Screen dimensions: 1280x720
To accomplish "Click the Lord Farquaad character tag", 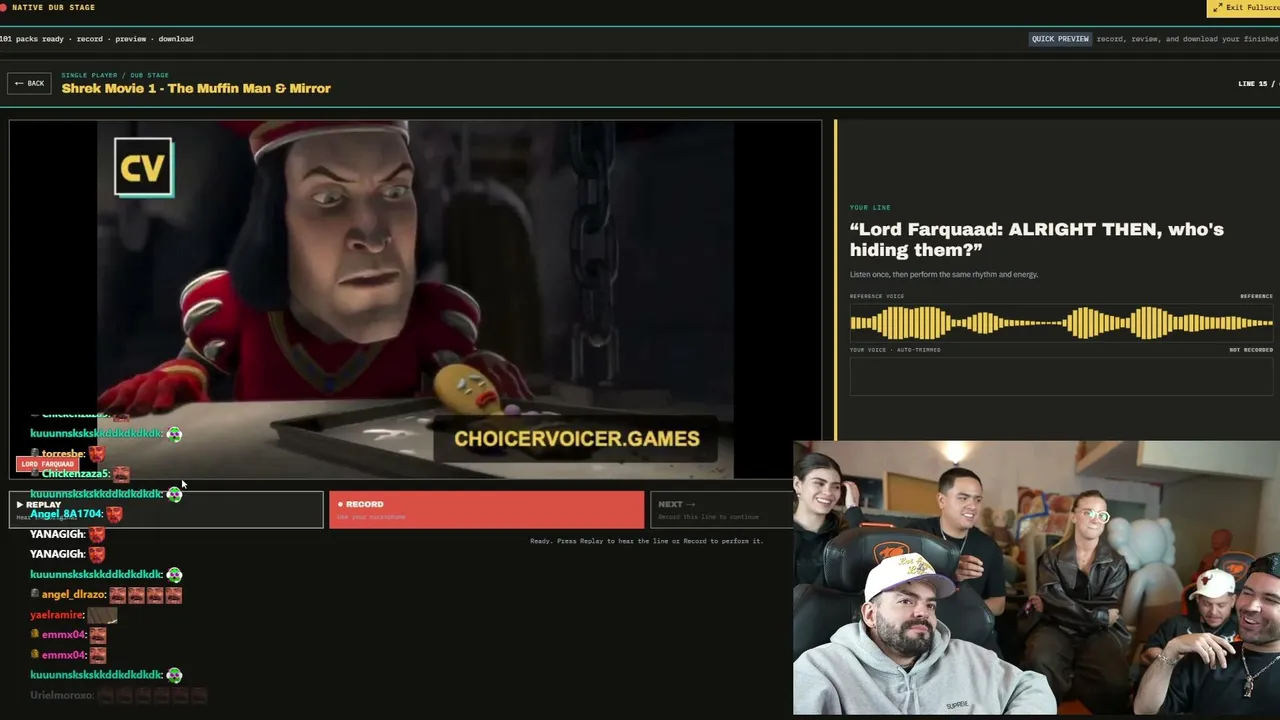I will [x=47, y=464].
